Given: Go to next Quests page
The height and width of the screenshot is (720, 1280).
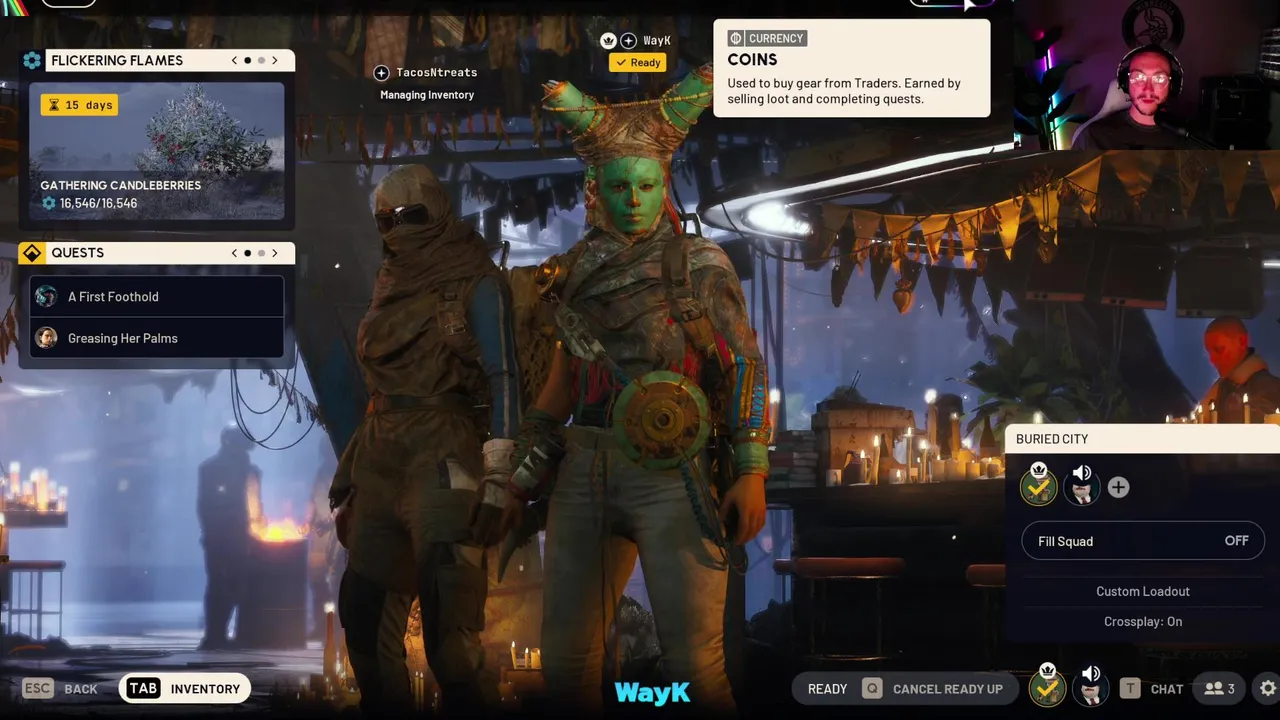Looking at the screenshot, I should pos(275,253).
